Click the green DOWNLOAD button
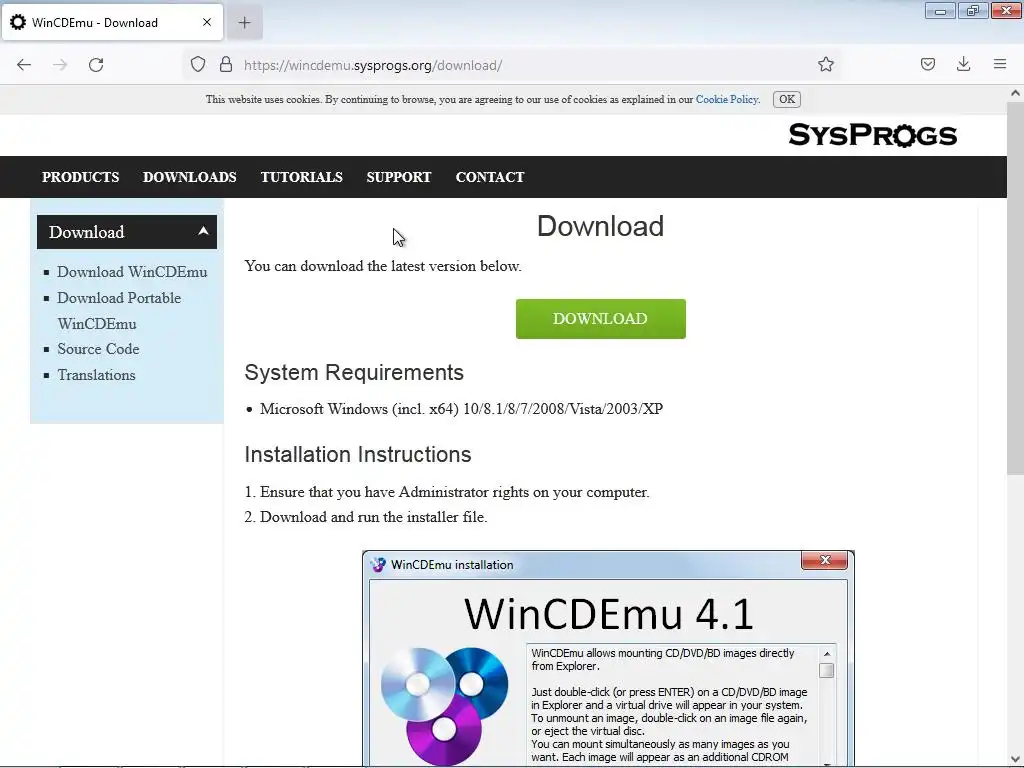Image resolution: width=1024 pixels, height=768 pixels. pos(600,319)
